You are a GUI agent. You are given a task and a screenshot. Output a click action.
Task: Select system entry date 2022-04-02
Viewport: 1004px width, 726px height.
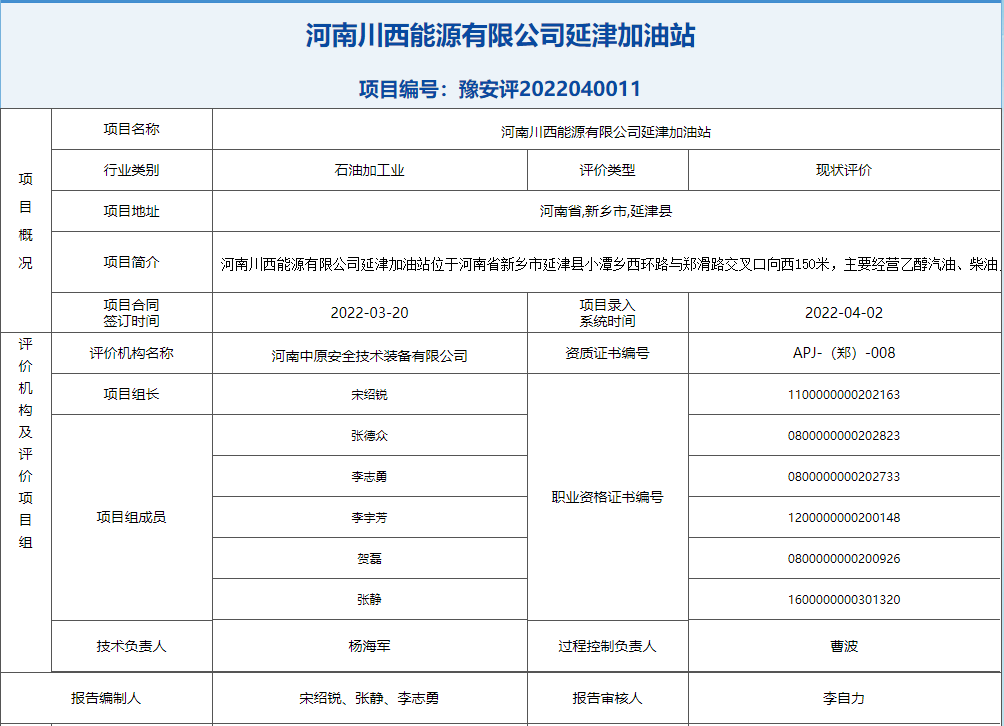pos(843,313)
